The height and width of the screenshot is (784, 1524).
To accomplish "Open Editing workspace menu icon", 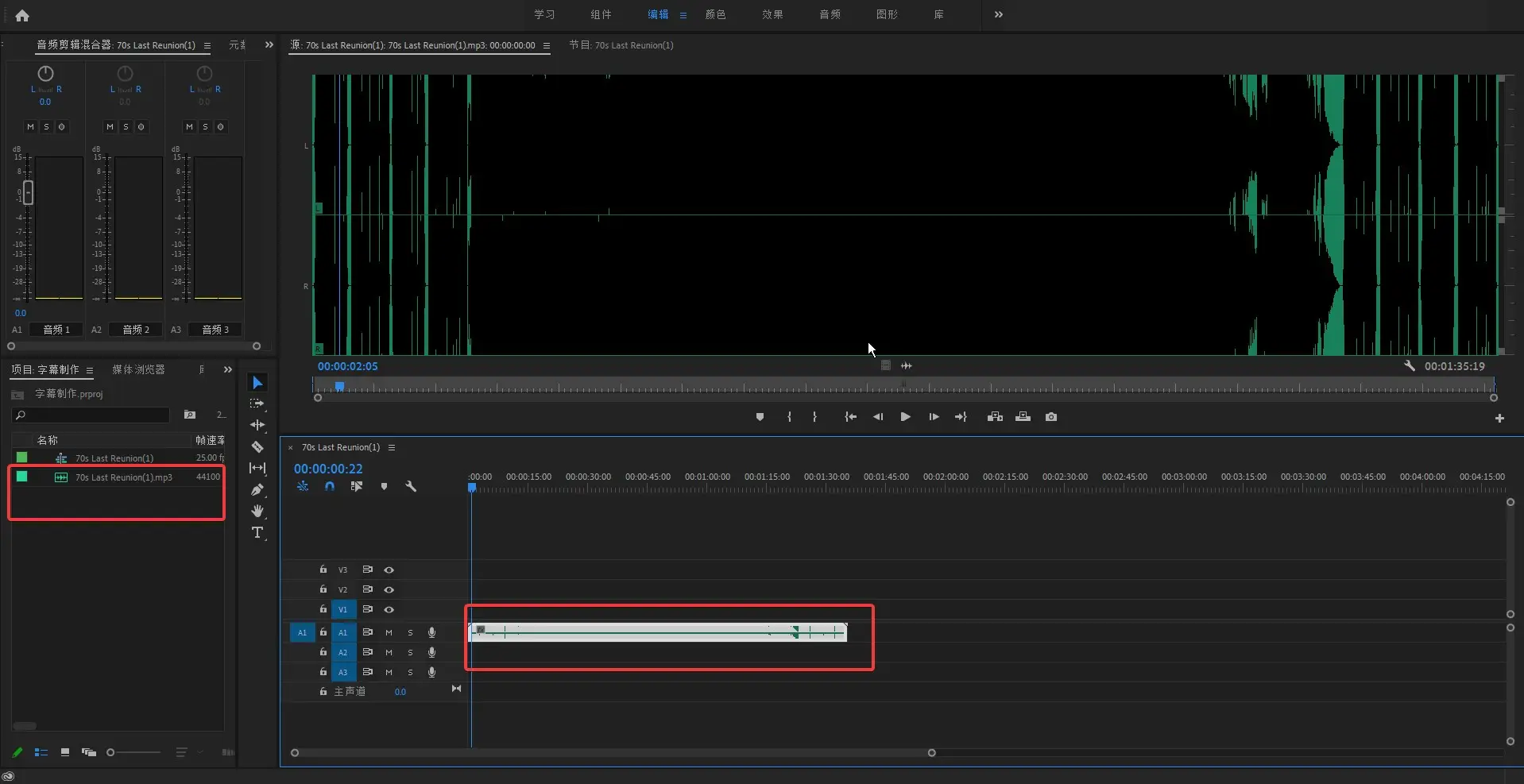I will (683, 15).
